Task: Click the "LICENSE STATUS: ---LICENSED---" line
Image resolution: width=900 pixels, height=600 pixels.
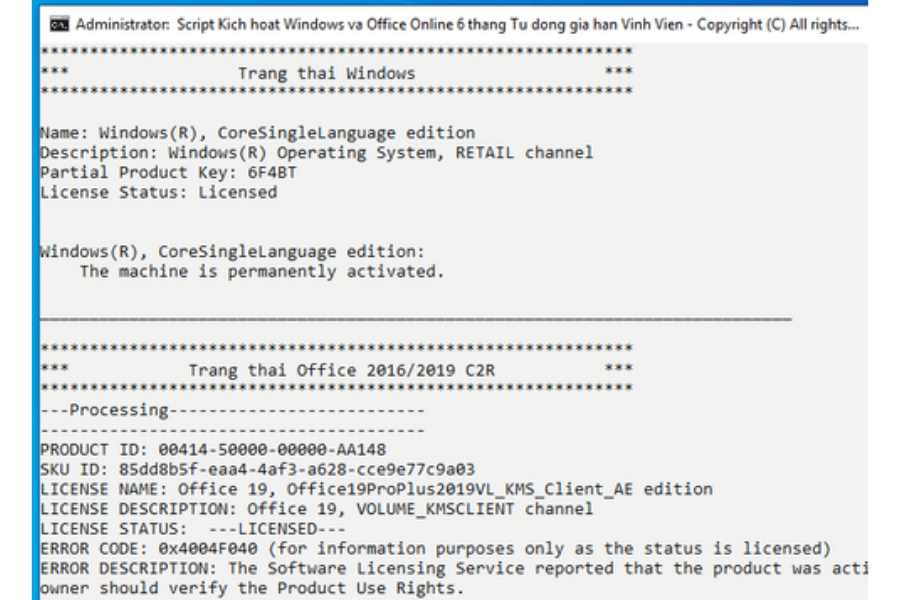Action: click(x=193, y=529)
